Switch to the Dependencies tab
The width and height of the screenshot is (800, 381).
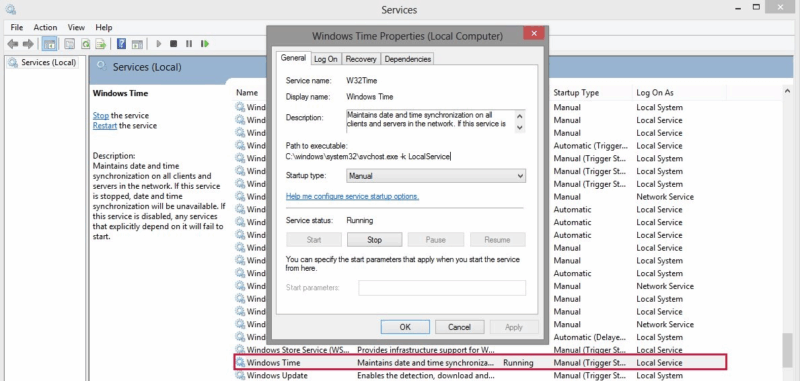point(408,59)
